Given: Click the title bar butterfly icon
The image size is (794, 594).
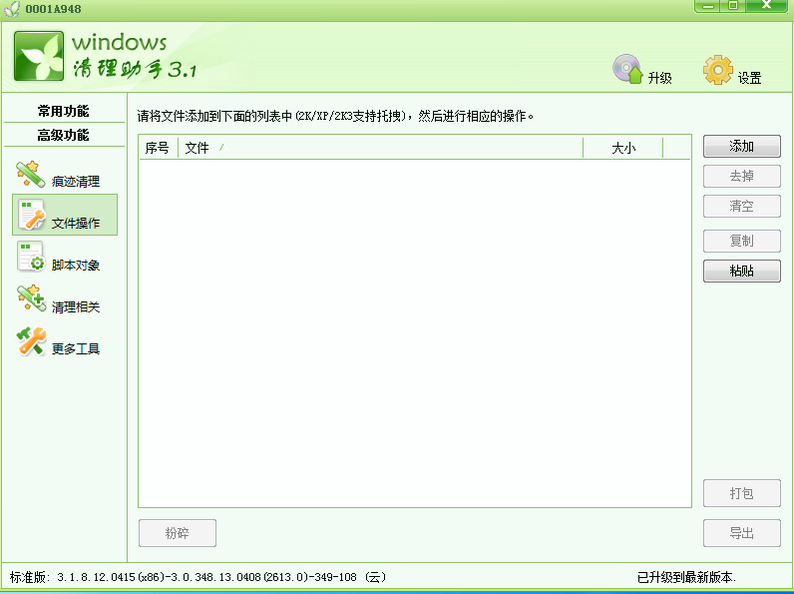Looking at the screenshot, I should coord(12,9).
